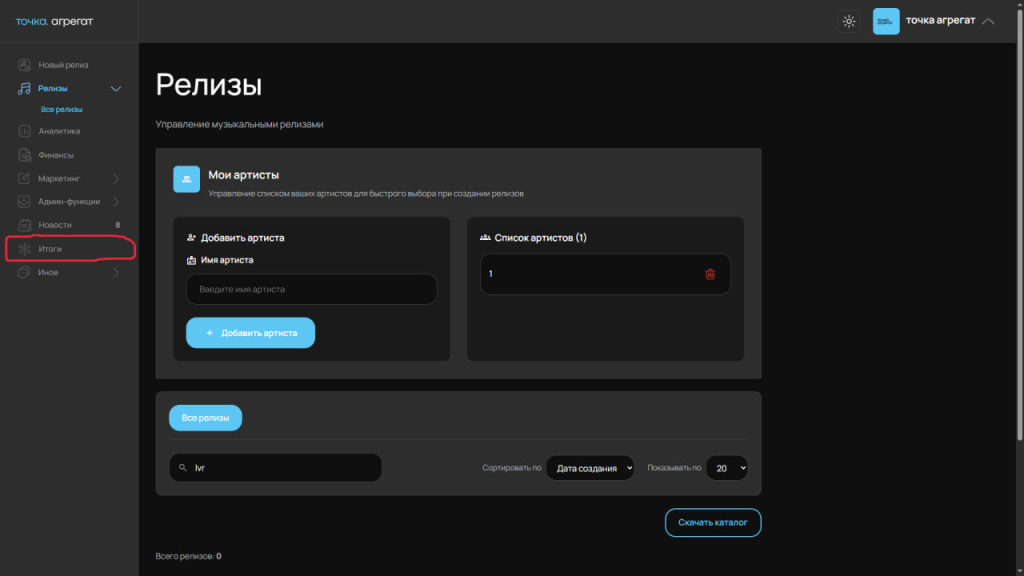The height and width of the screenshot is (576, 1024).
Task: Open the account menu chevron at top right
Action: 988,21
